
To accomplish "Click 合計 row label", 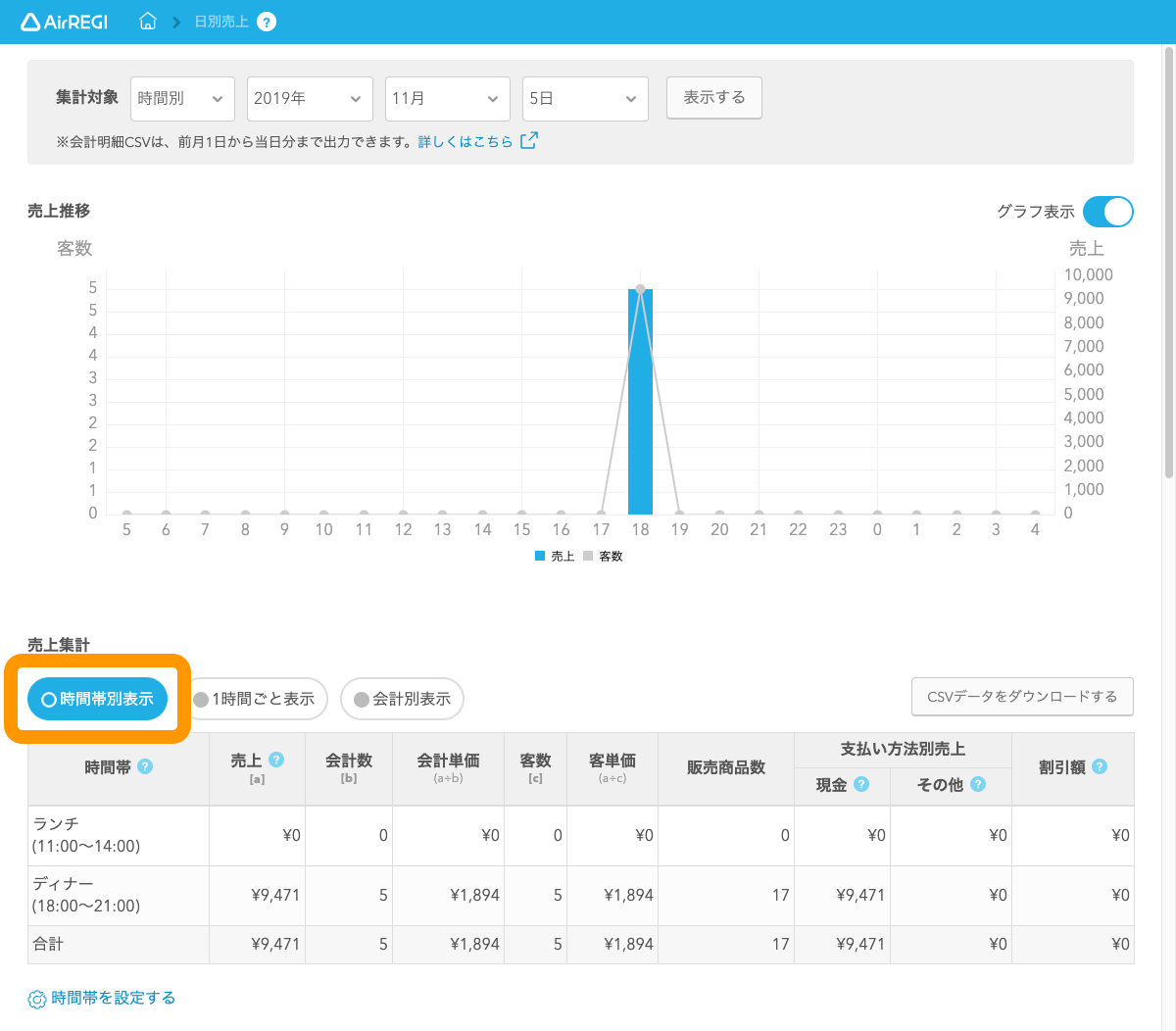I will 48,944.
